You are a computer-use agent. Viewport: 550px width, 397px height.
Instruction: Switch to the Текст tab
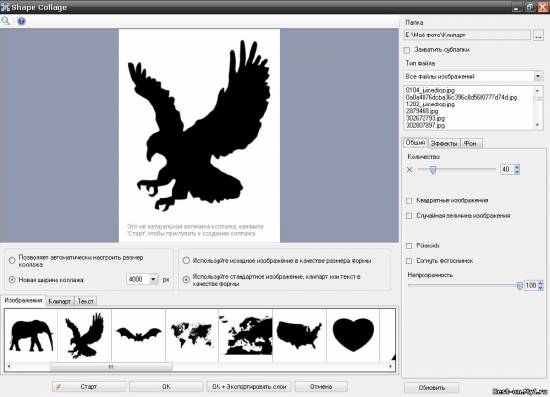point(85,301)
